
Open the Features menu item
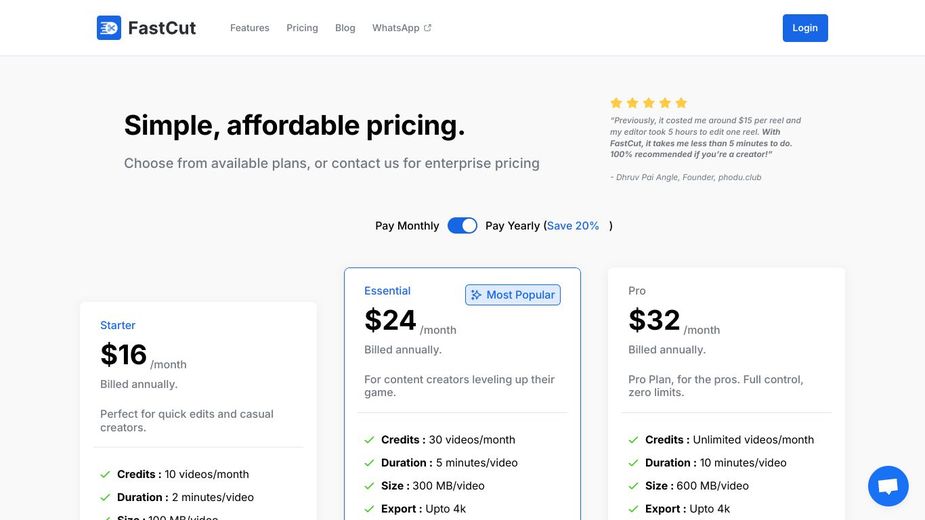(249, 28)
